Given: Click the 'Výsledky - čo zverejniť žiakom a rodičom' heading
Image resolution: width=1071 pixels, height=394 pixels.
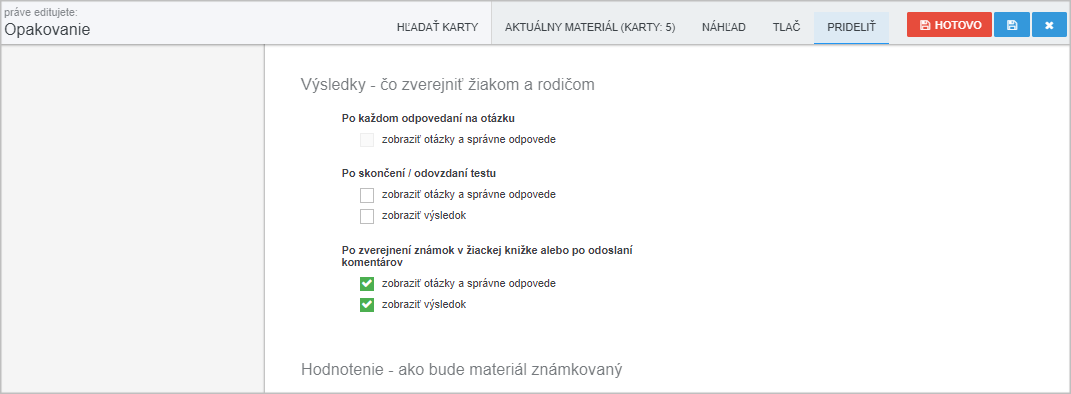Looking at the screenshot, I should (x=447, y=85).
